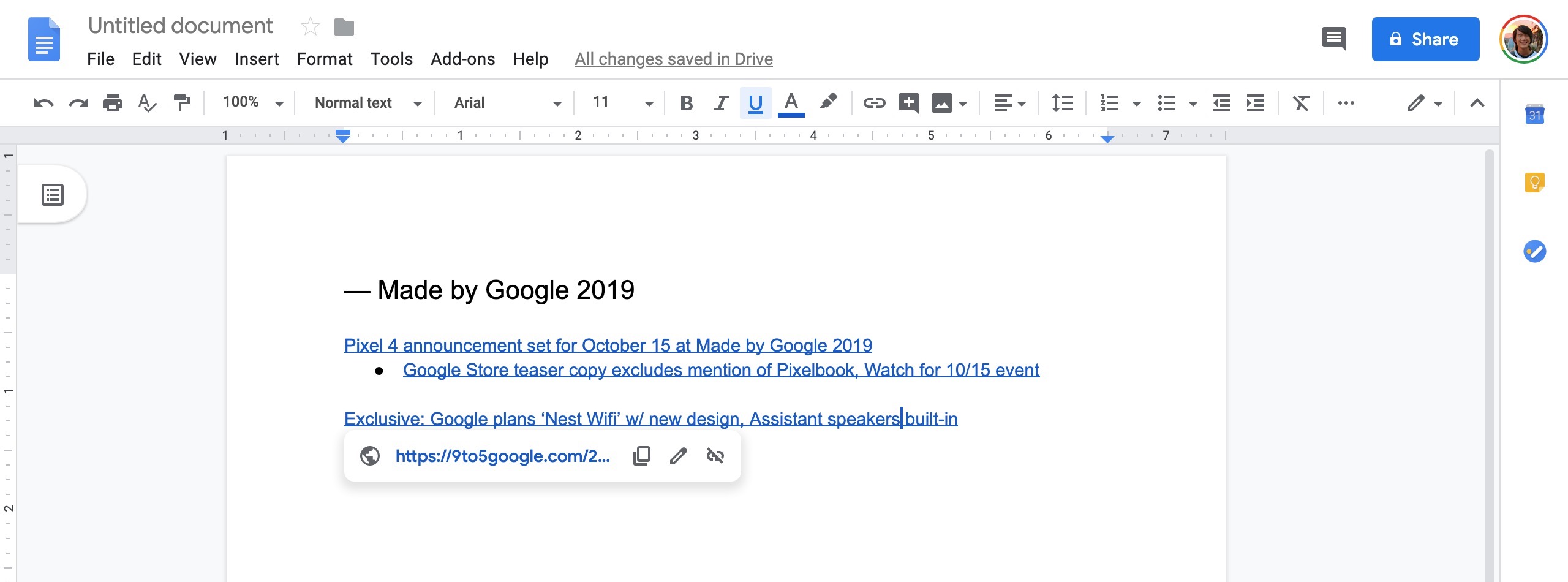
Task: Open the 100% zoom dropdown
Action: (253, 102)
